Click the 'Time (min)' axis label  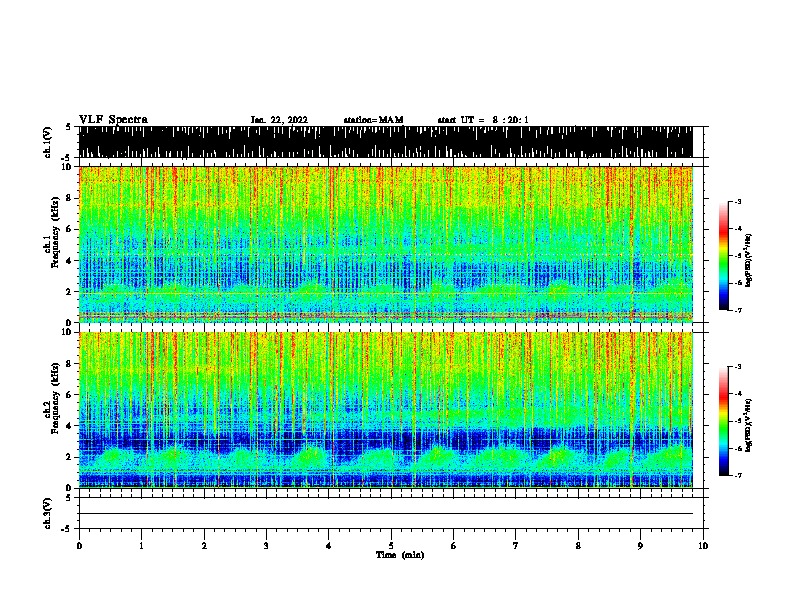point(400,555)
